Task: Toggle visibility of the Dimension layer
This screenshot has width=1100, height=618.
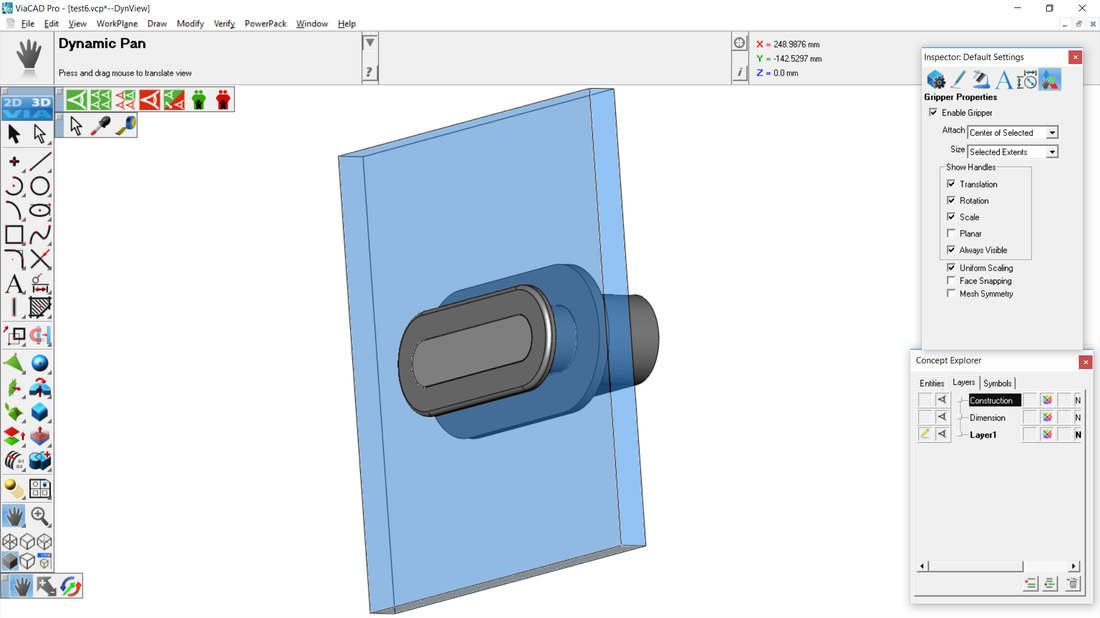Action: (x=941, y=418)
